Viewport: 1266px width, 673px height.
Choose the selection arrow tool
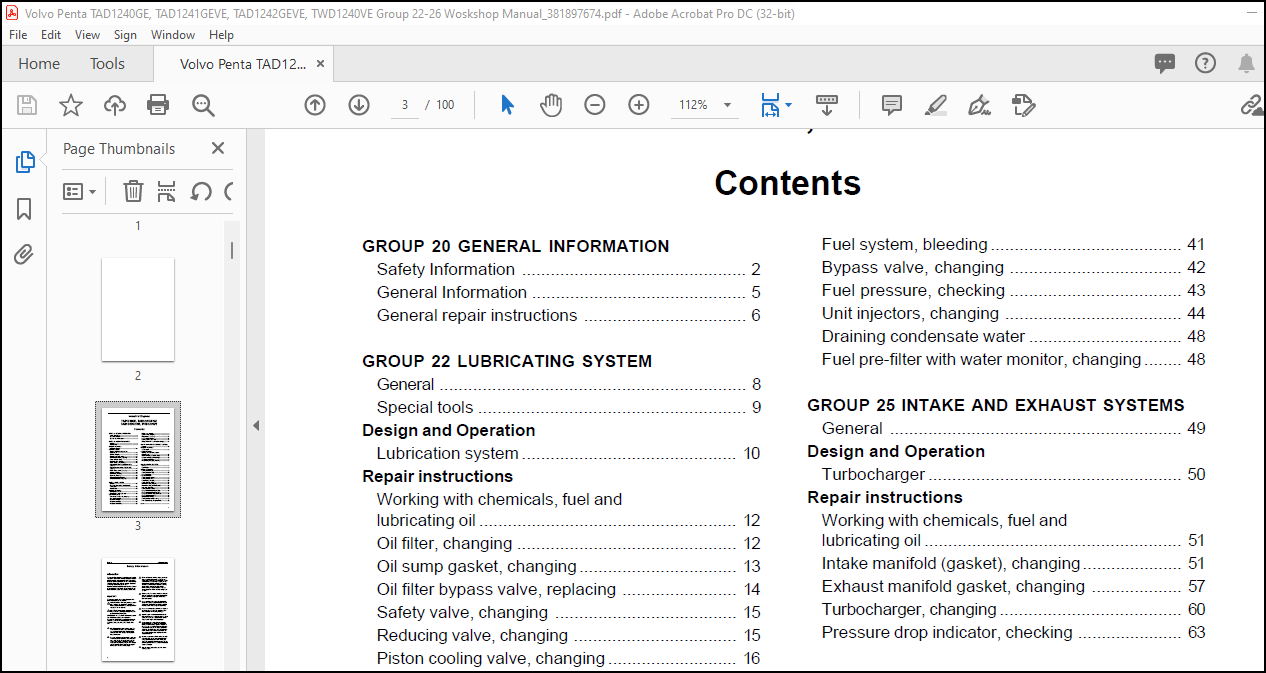coord(507,105)
